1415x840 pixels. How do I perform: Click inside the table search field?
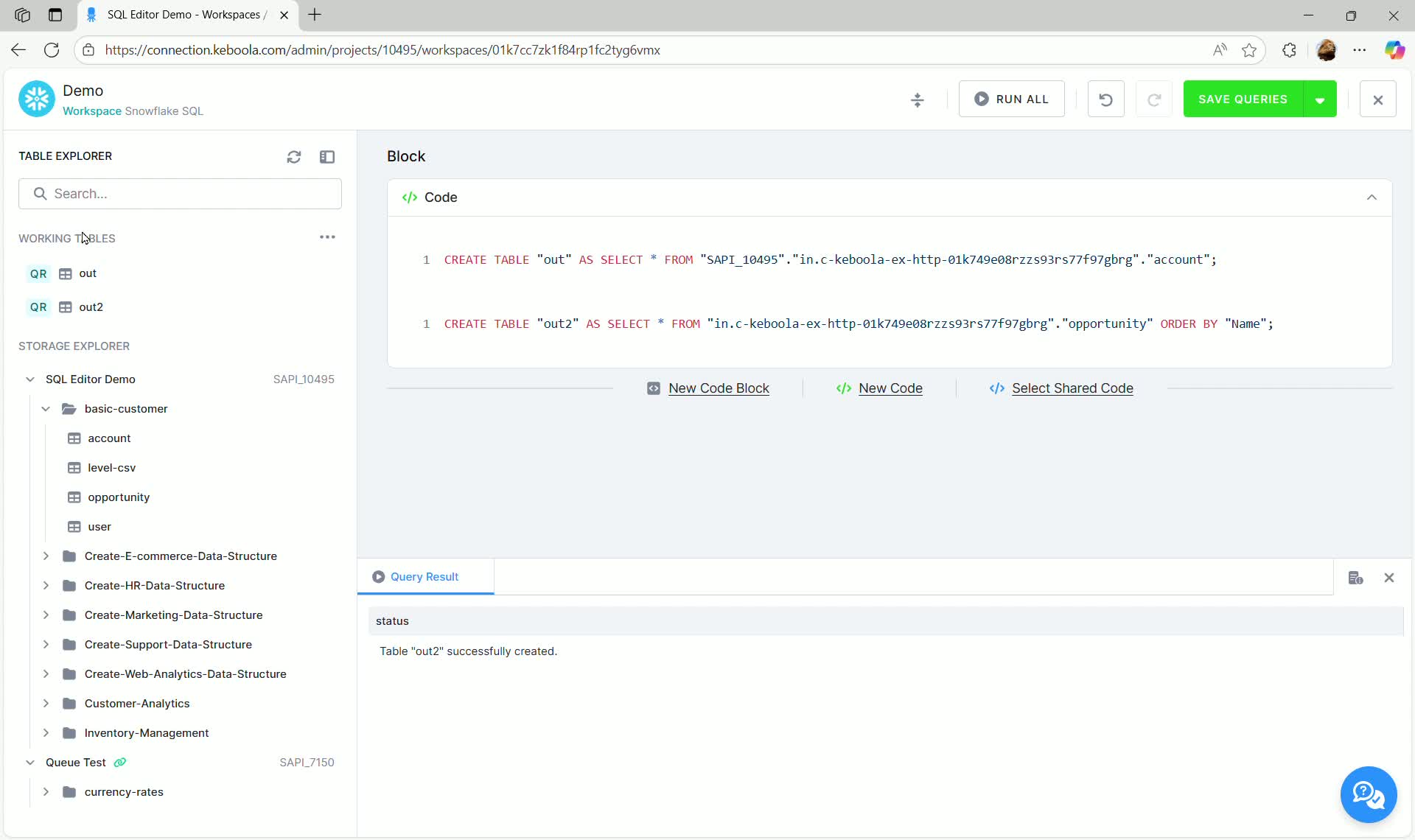click(181, 193)
